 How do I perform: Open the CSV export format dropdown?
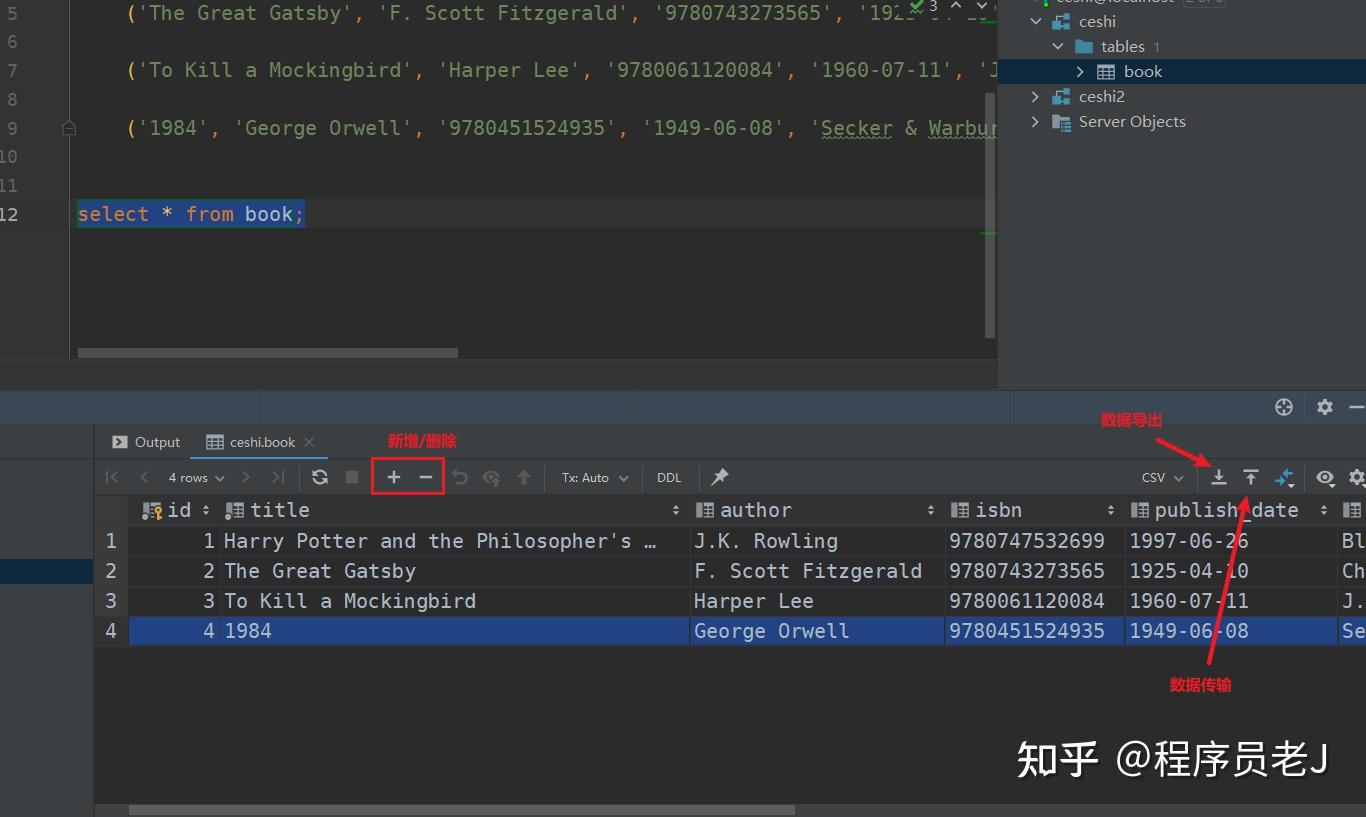1160,477
